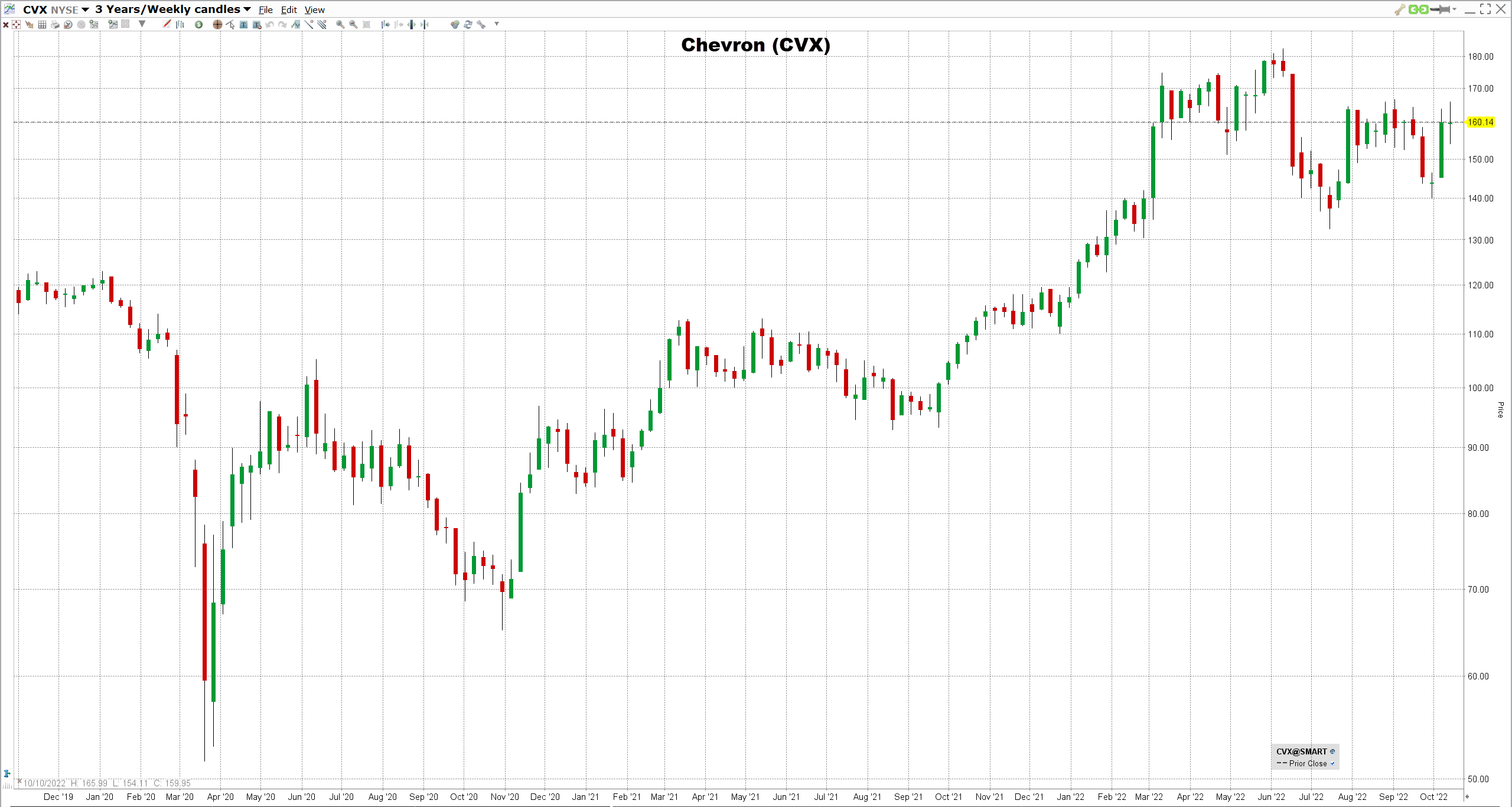The height and width of the screenshot is (807, 1512).
Task: Click the redo arrow icon
Action: [x=283, y=25]
